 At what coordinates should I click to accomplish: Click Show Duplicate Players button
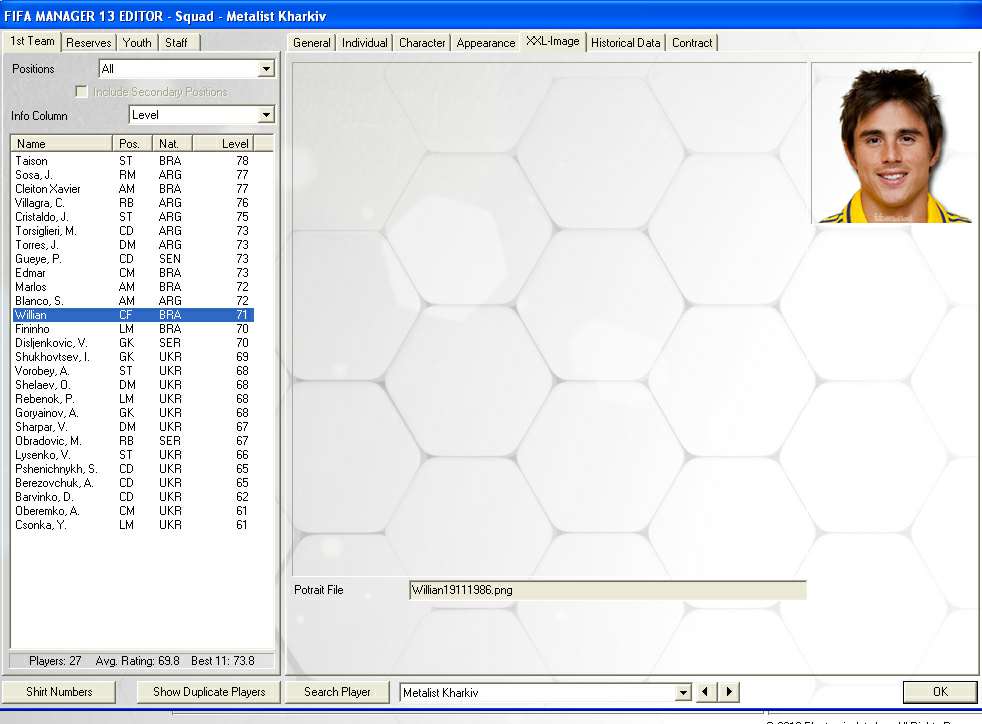pyautogui.click(x=209, y=692)
